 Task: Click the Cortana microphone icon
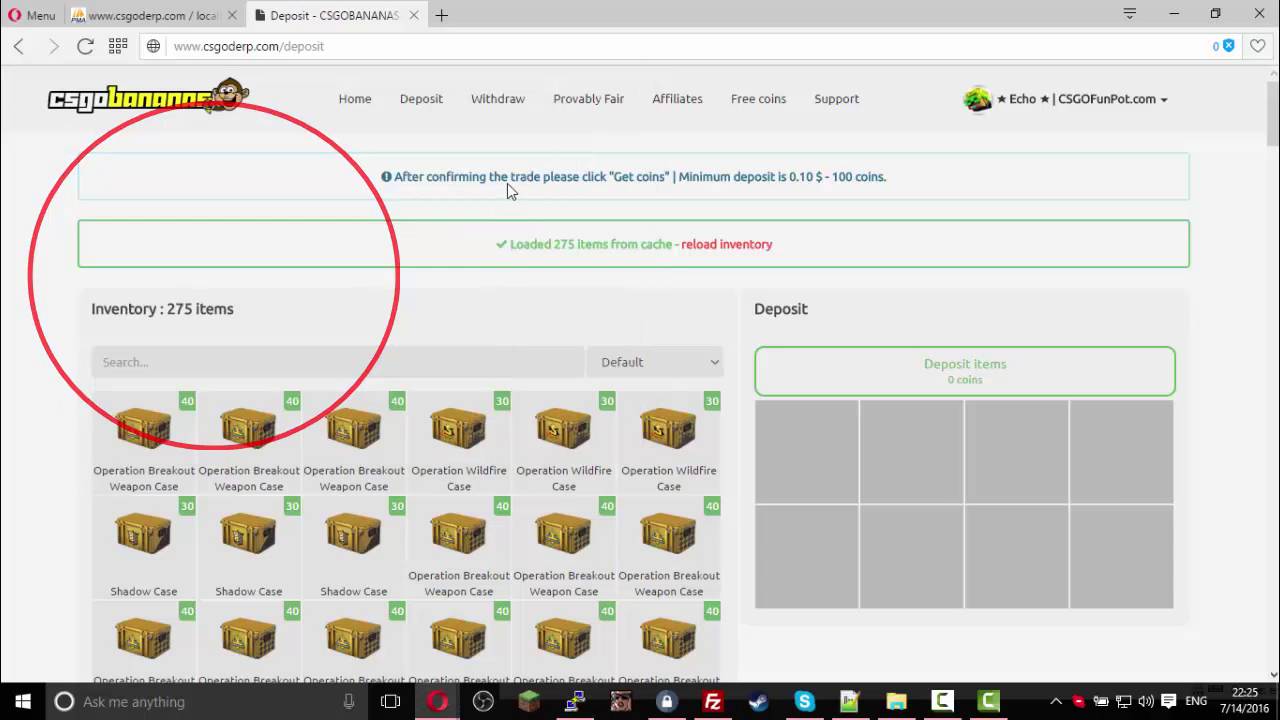pyautogui.click(x=348, y=701)
